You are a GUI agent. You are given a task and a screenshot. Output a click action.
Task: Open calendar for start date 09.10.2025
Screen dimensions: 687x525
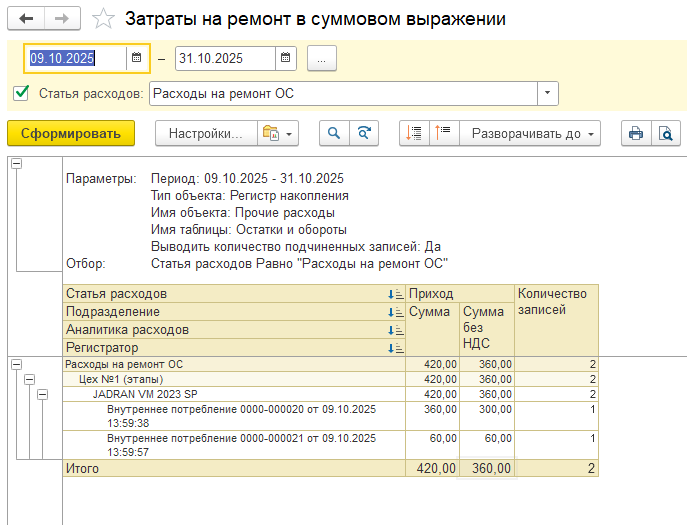137,58
